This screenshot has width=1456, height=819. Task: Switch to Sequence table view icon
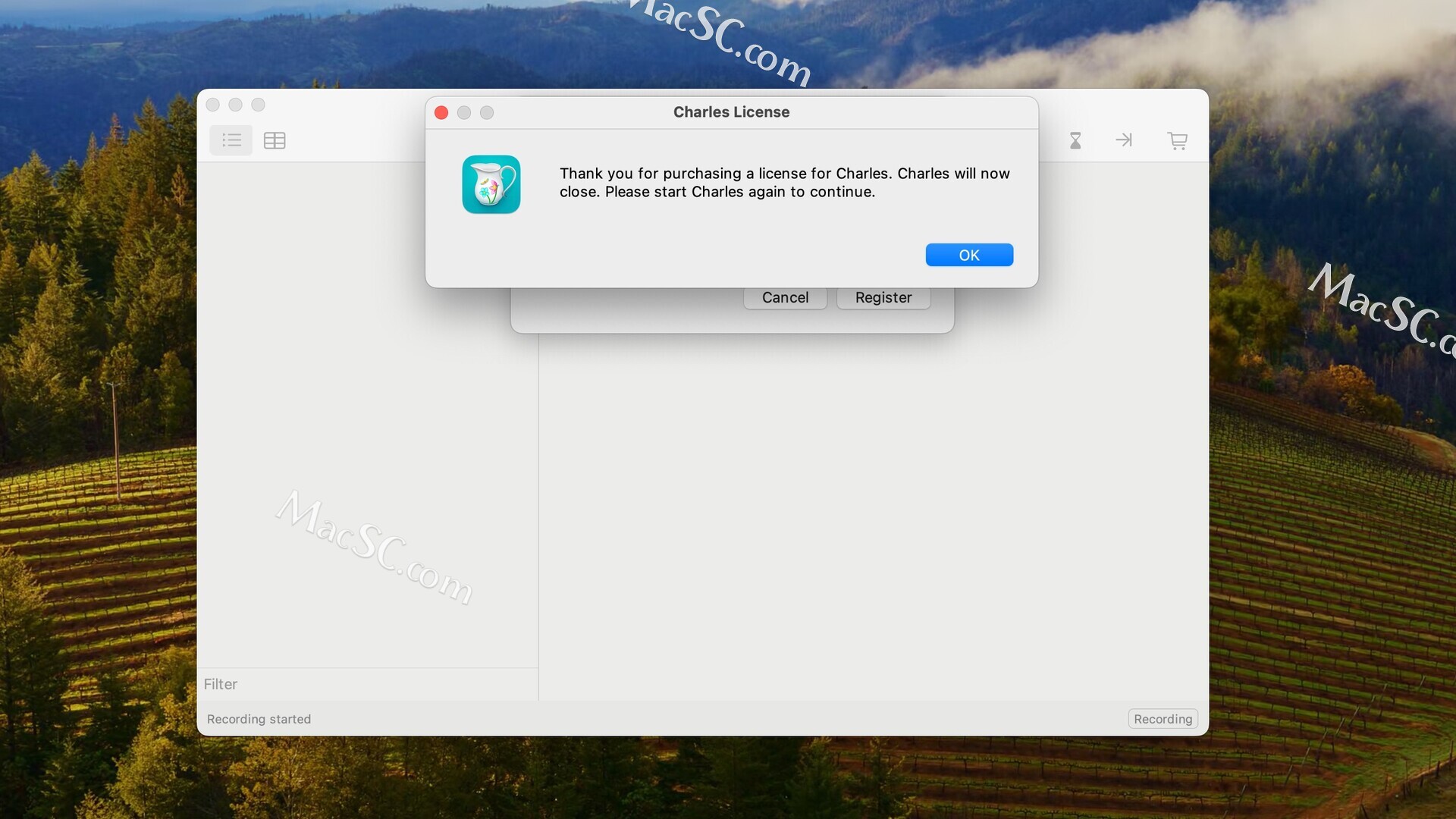click(x=275, y=140)
